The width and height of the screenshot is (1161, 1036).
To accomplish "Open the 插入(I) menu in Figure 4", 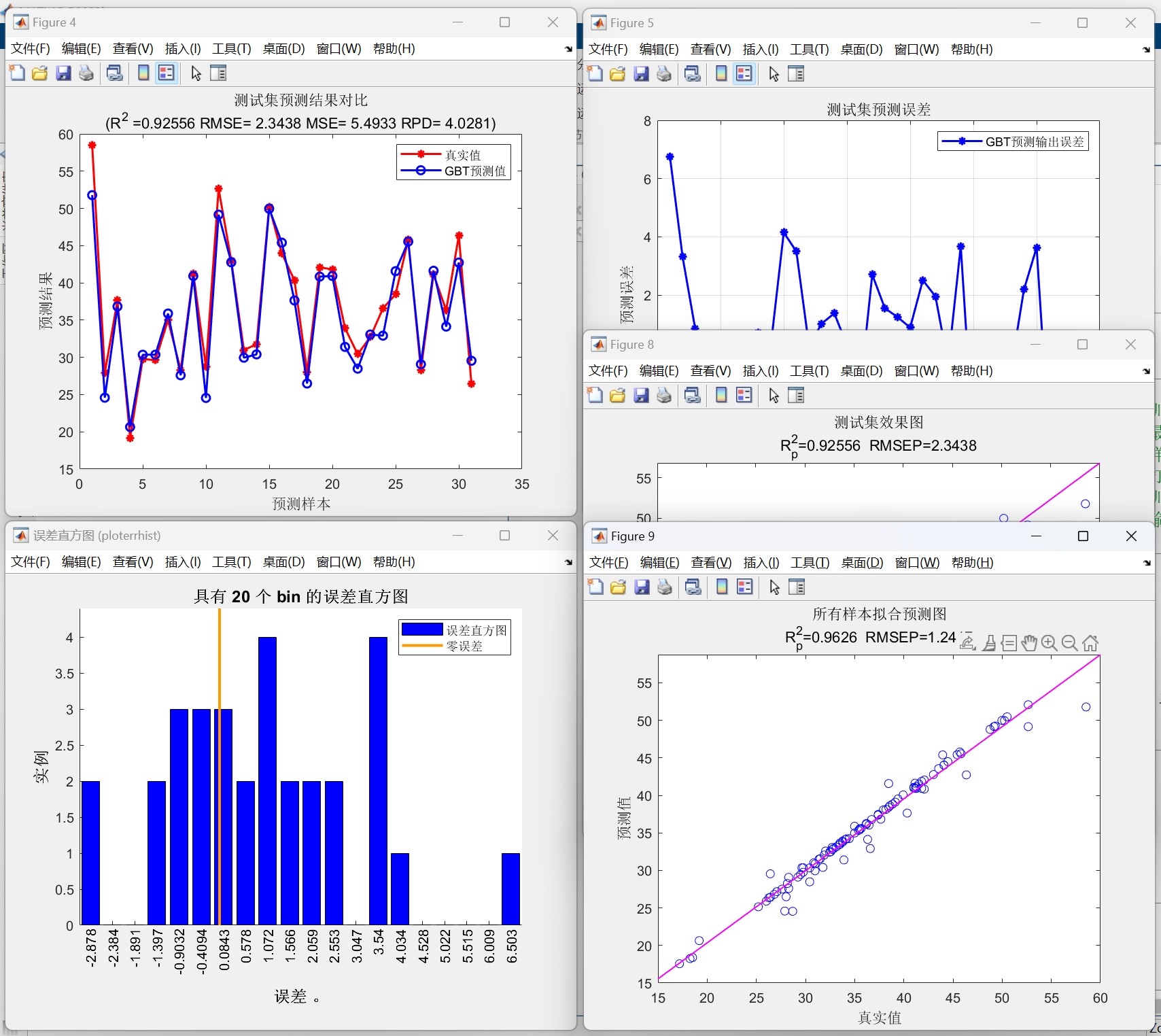I will point(181,48).
